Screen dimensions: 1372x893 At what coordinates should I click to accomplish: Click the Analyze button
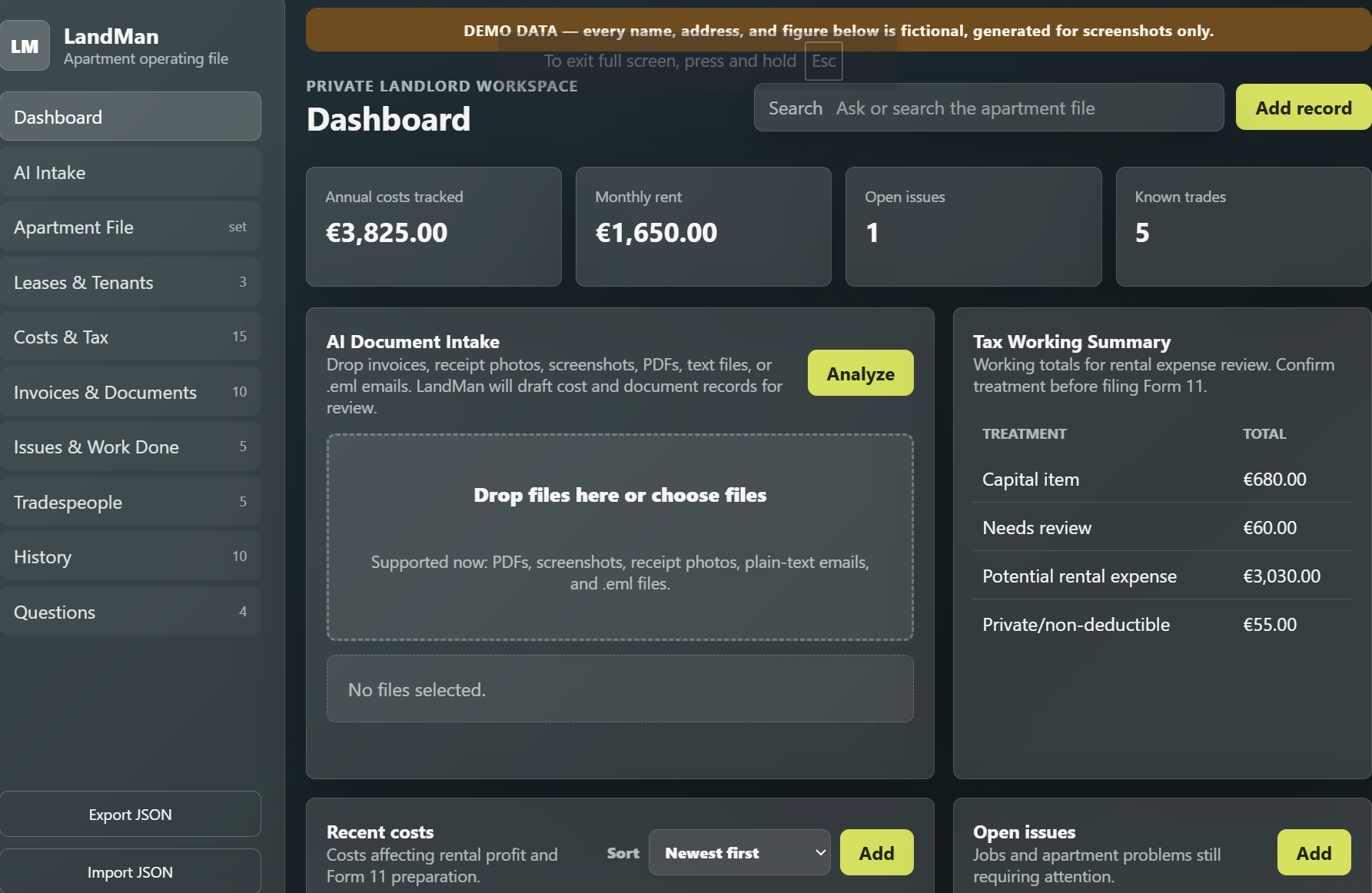click(860, 373)
